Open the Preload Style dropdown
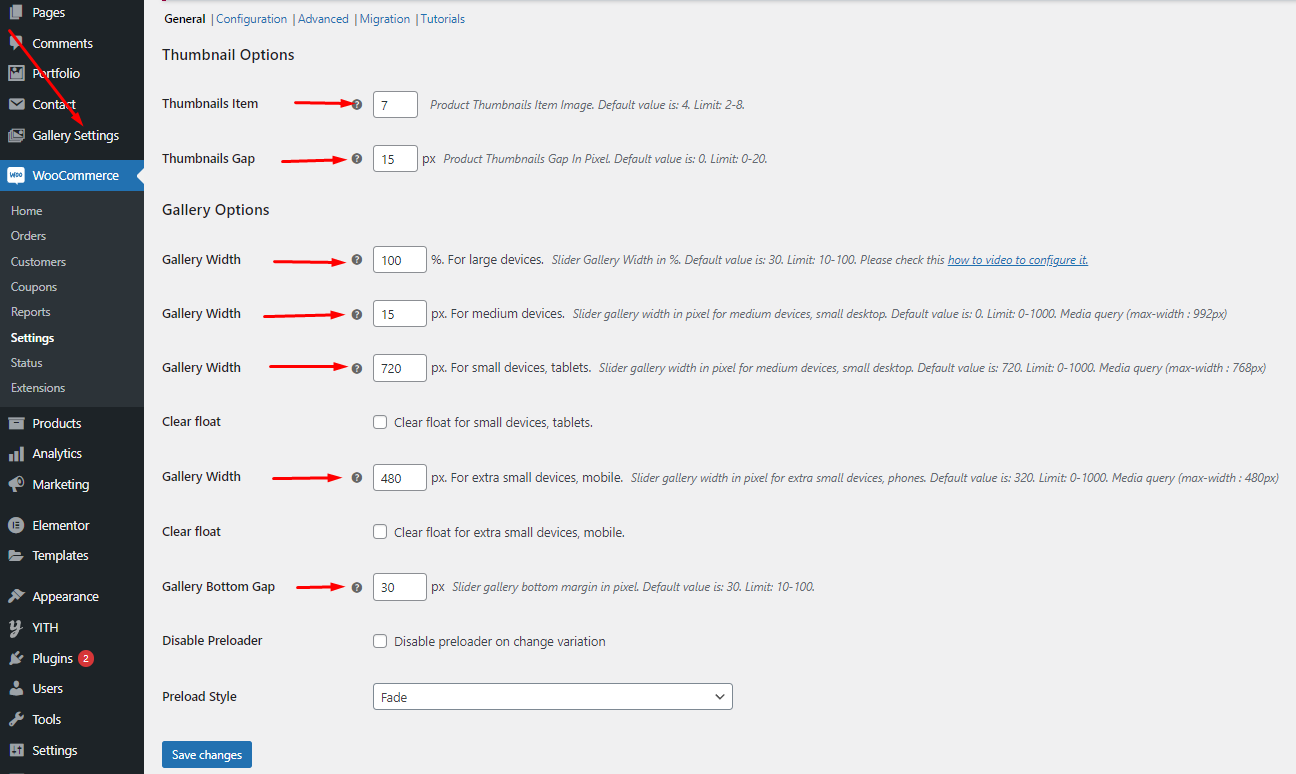 tap(552, 697)
